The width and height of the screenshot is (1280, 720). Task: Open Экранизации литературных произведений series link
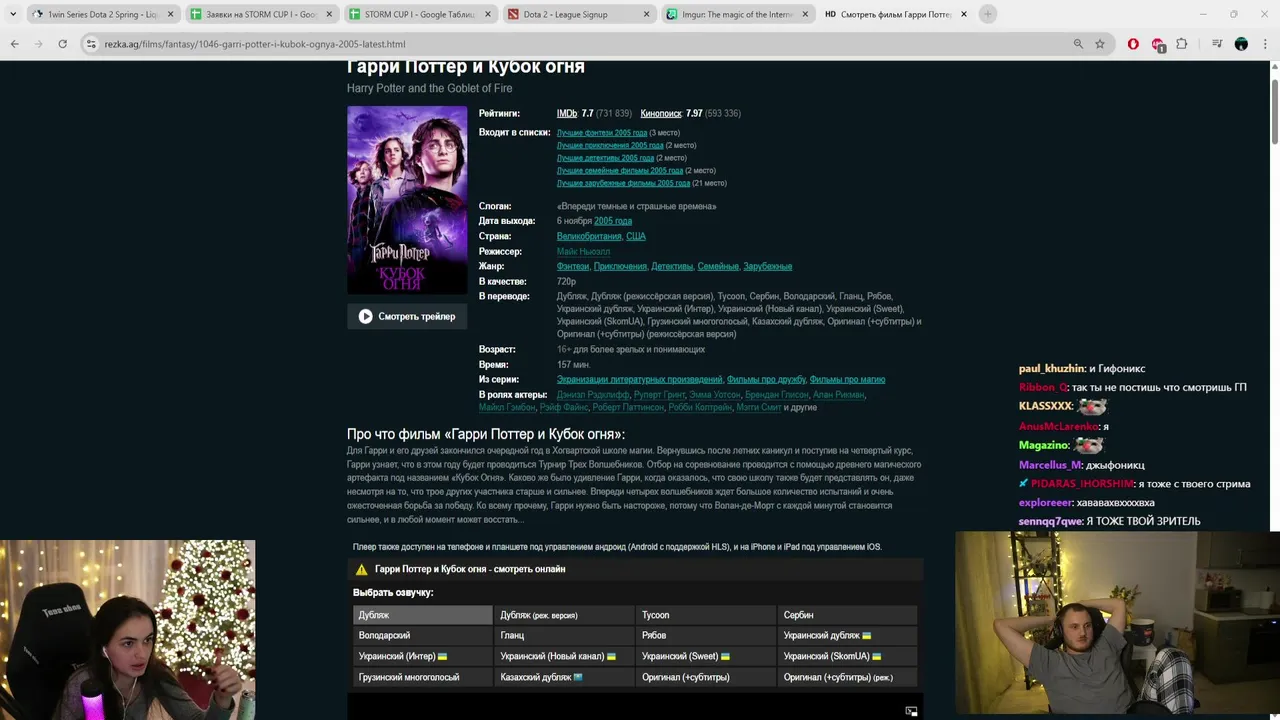click(x=640, y=379)
